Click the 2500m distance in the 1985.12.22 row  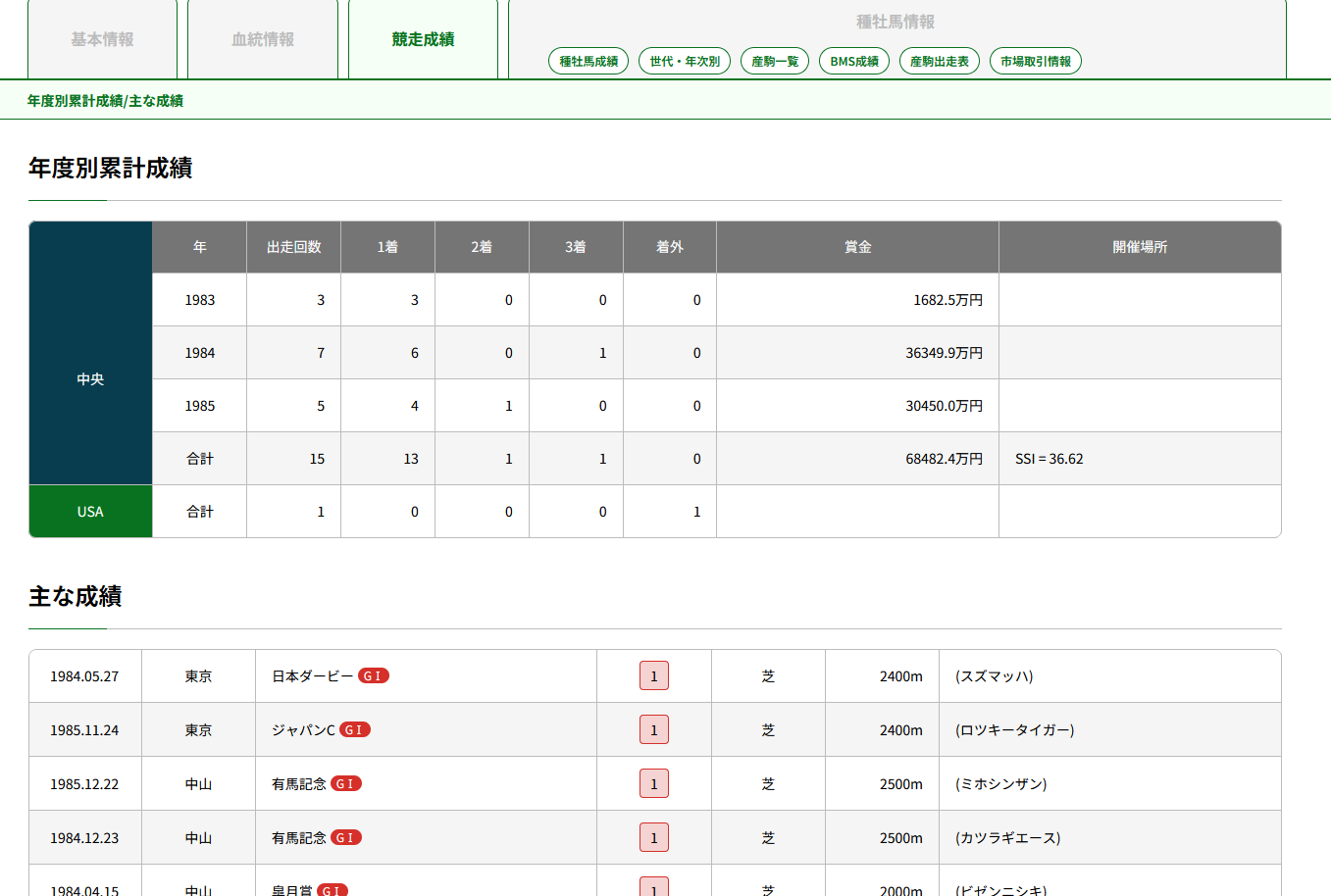click(901, 784)
